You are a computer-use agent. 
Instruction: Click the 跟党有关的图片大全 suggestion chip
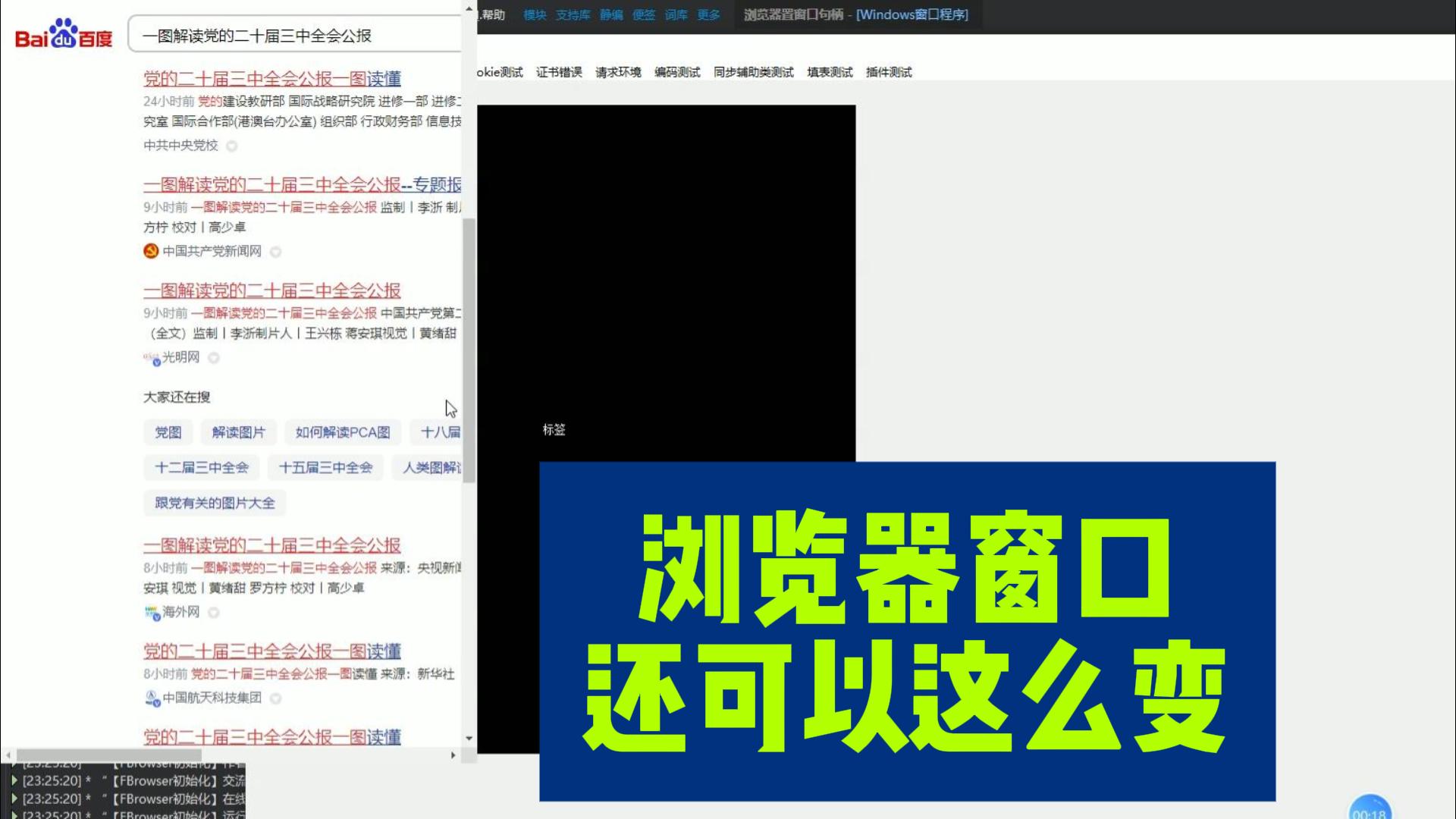click(215, 503)
